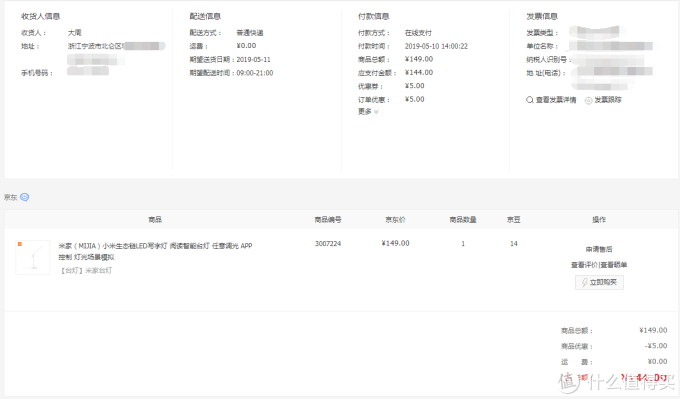The image size is (680, 399).
Task: Click the 操作 column header
Action: [x=599, y=220]
